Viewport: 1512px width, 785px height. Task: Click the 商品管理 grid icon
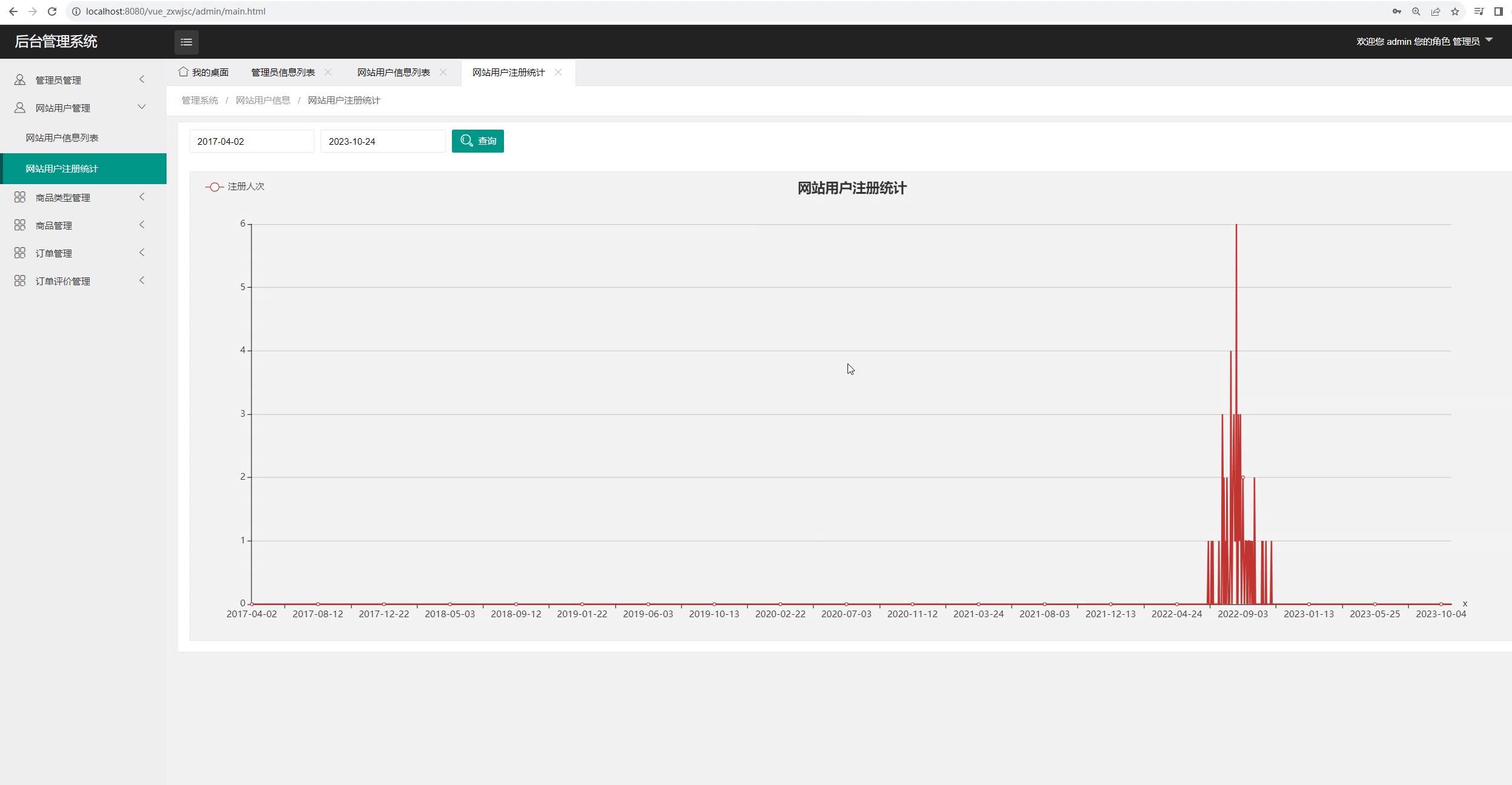point(20,225)
